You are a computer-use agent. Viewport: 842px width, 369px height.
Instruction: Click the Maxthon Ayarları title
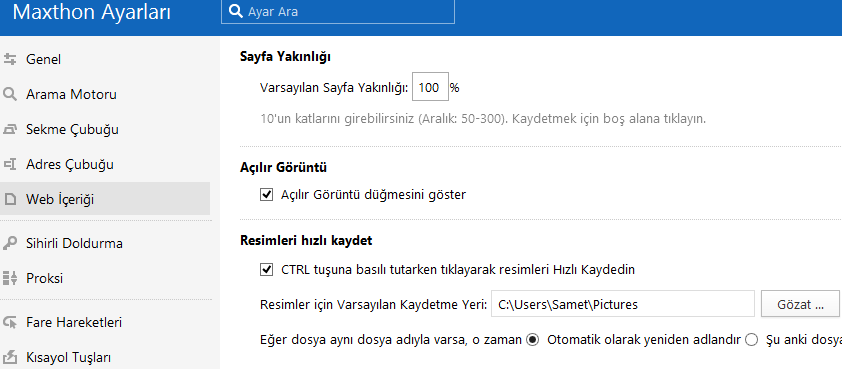(92, 12)
